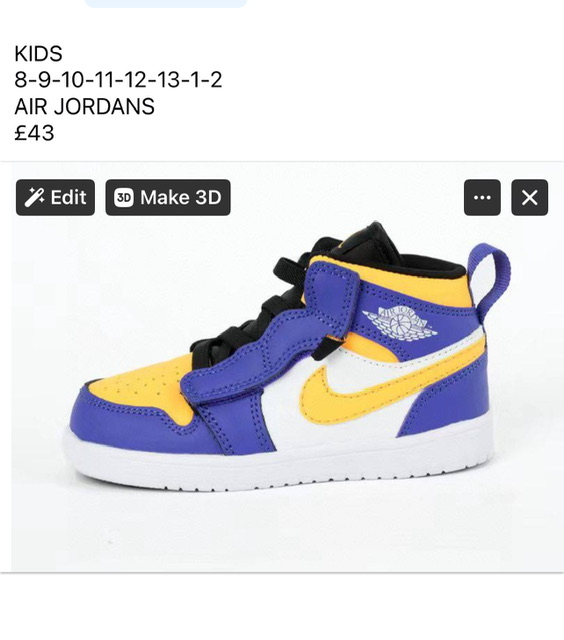Click the blank area below the photo
The width and height of the screenshot is (564, 640).
(282, 606)
